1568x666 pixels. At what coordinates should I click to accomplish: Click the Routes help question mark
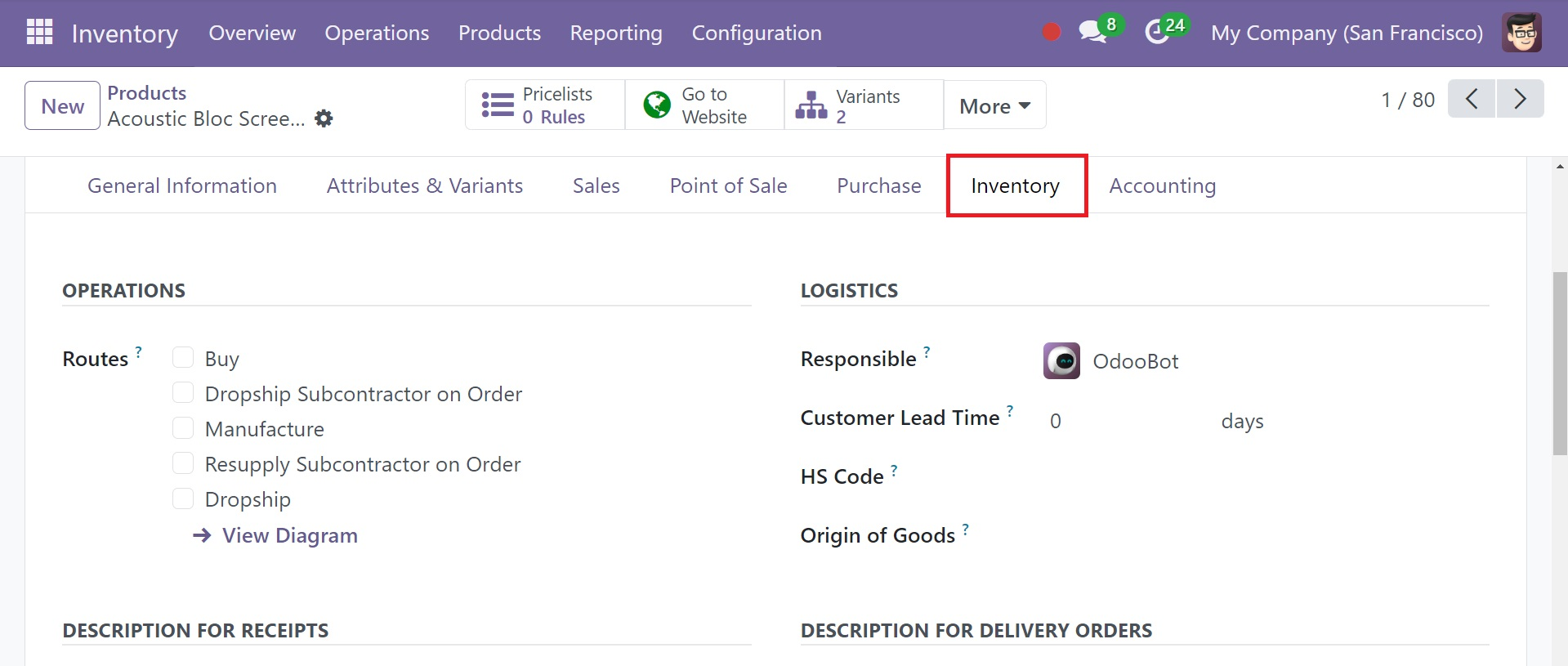138,352
